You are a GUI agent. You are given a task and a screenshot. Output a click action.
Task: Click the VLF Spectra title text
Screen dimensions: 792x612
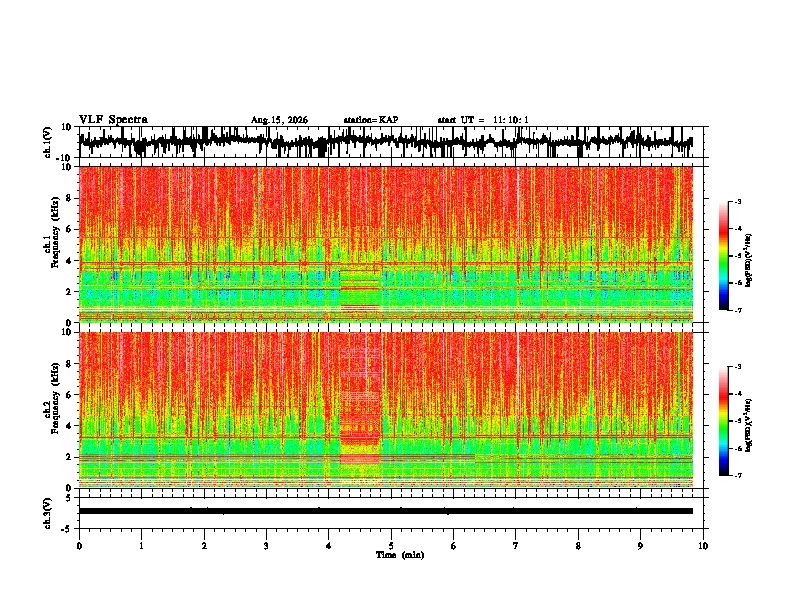(x=113, y=120)
